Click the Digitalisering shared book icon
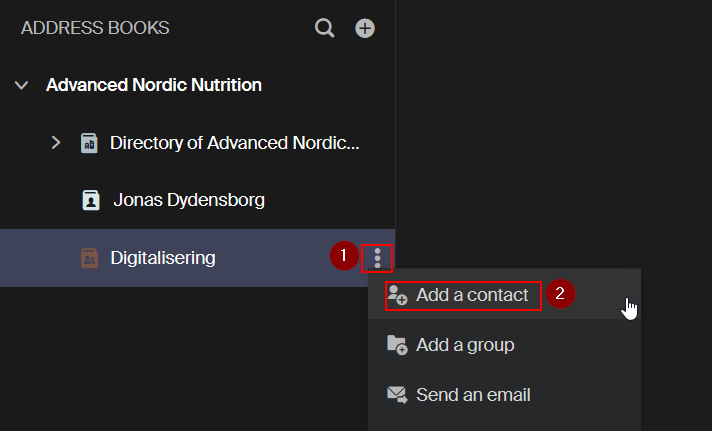 (90, 258)
